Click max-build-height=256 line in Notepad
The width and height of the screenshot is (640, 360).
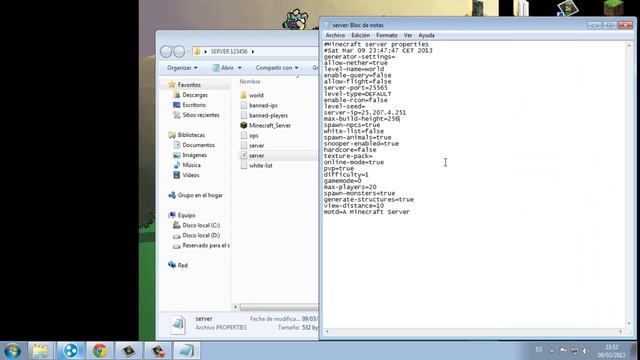point(362,119)
